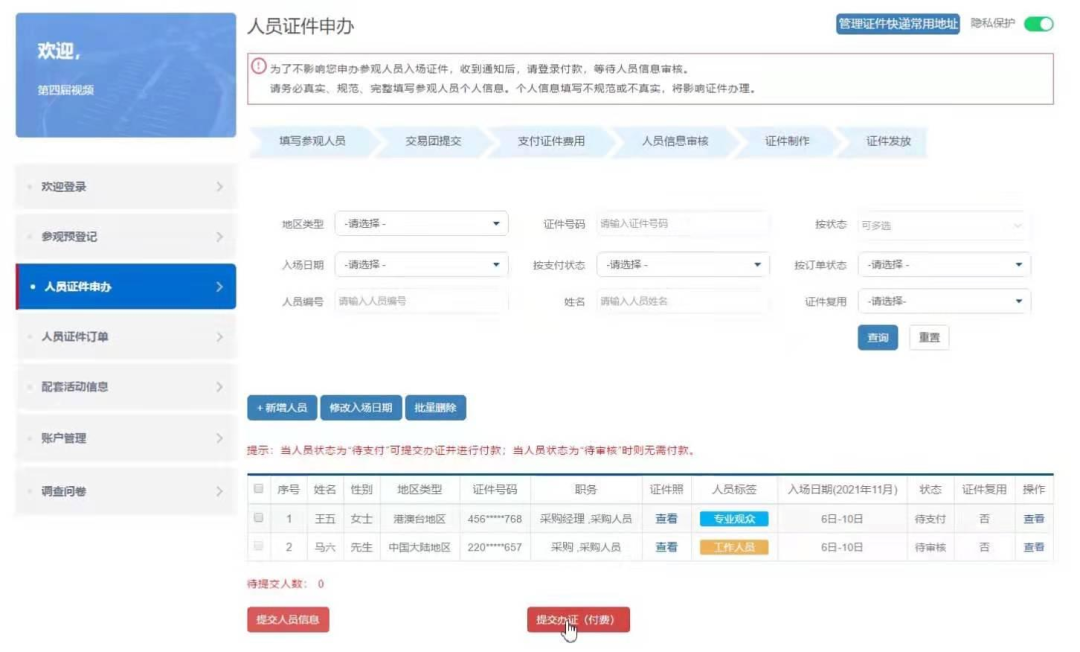Expand the 按支付状态 dropdown
The width and height of the screenshot is (1080, 652).
pyautogui.click(x=682, y=265)
